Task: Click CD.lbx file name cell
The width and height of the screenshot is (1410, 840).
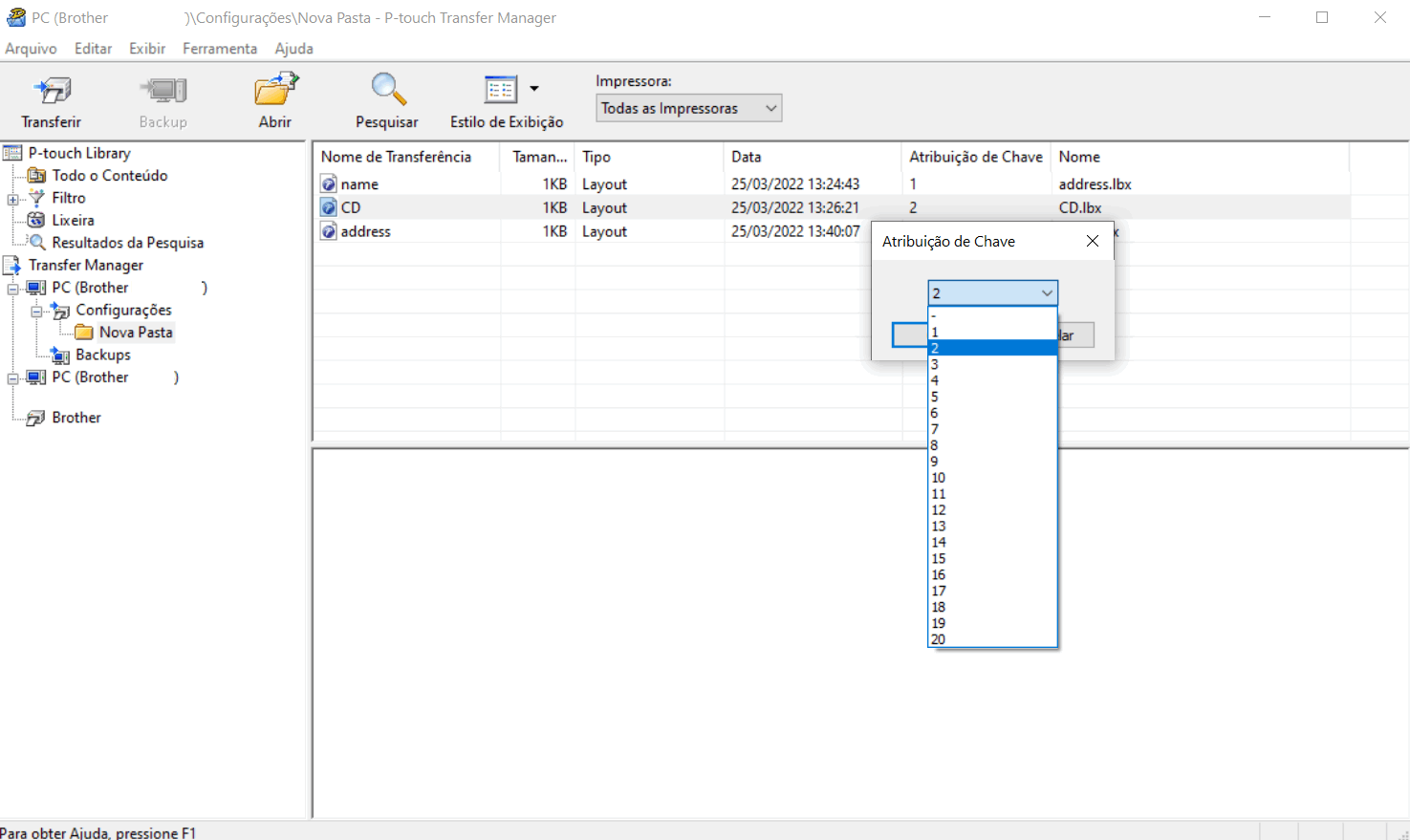Action: pos(1080,207)
